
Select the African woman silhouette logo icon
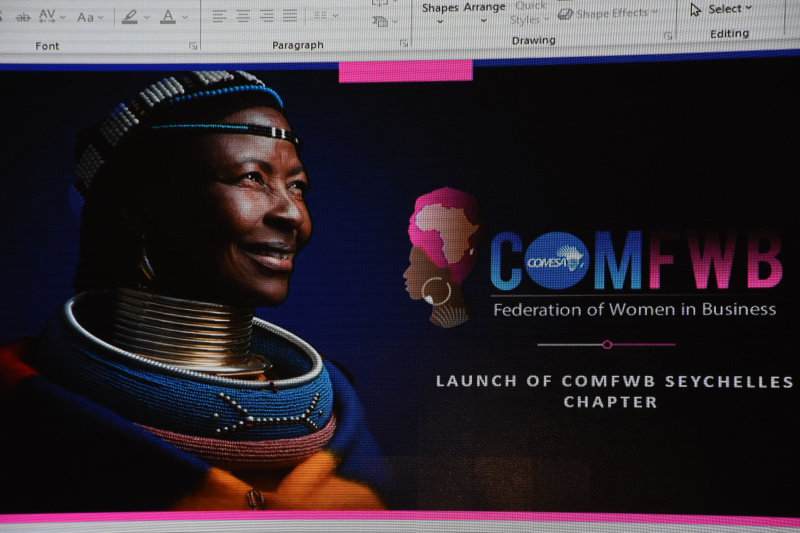click(x=443, y=258)
